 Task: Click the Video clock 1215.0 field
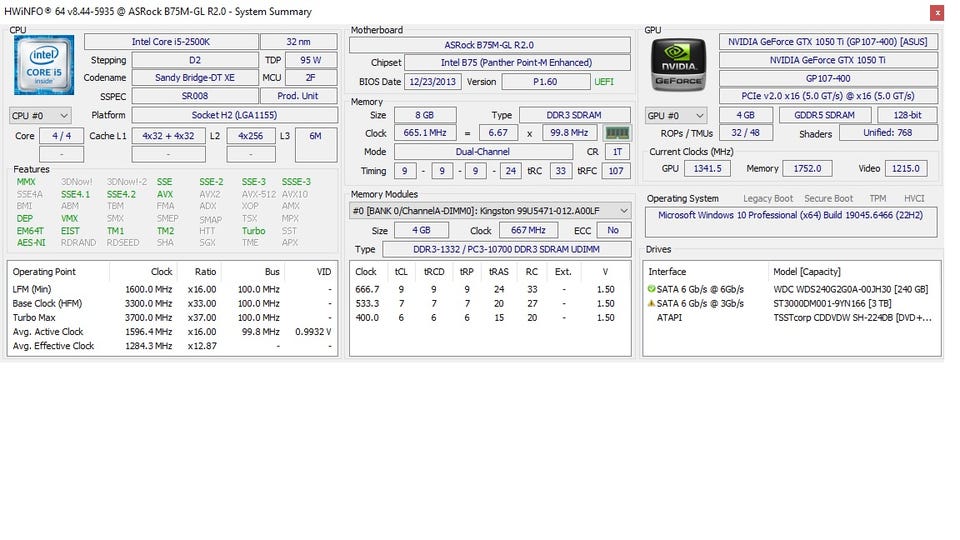pyautogui.click(x=906, y=168)
